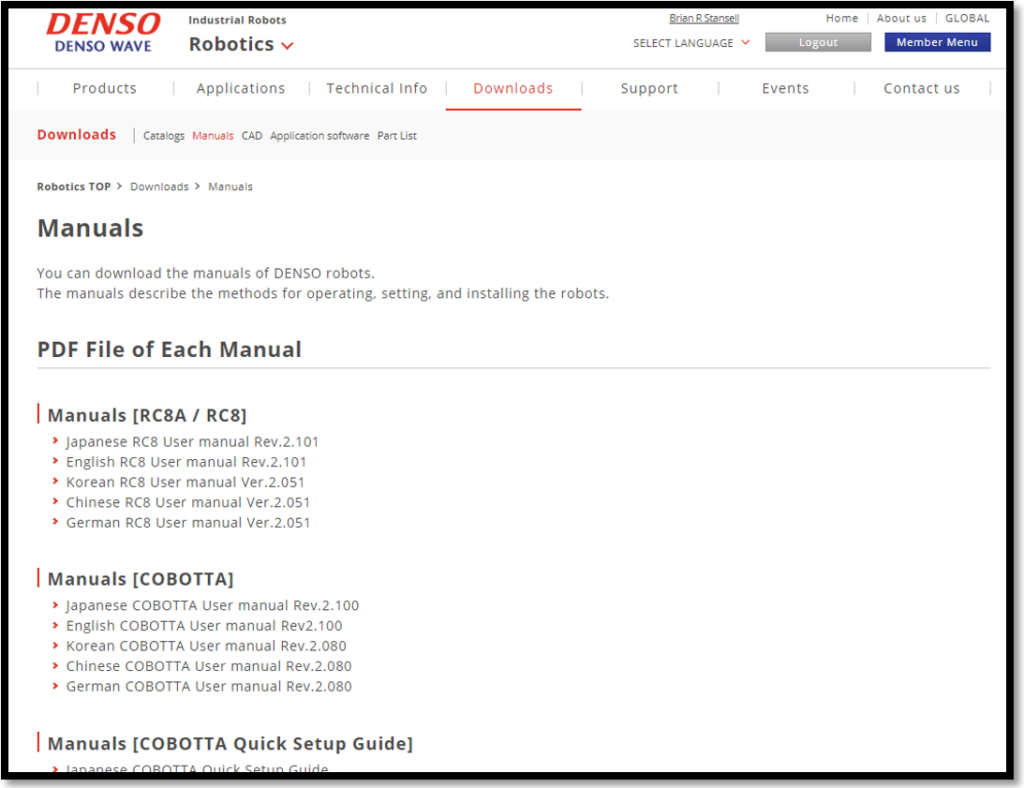Click arrow bullet beside Chinese COBOTTA manual

point(56,666)
